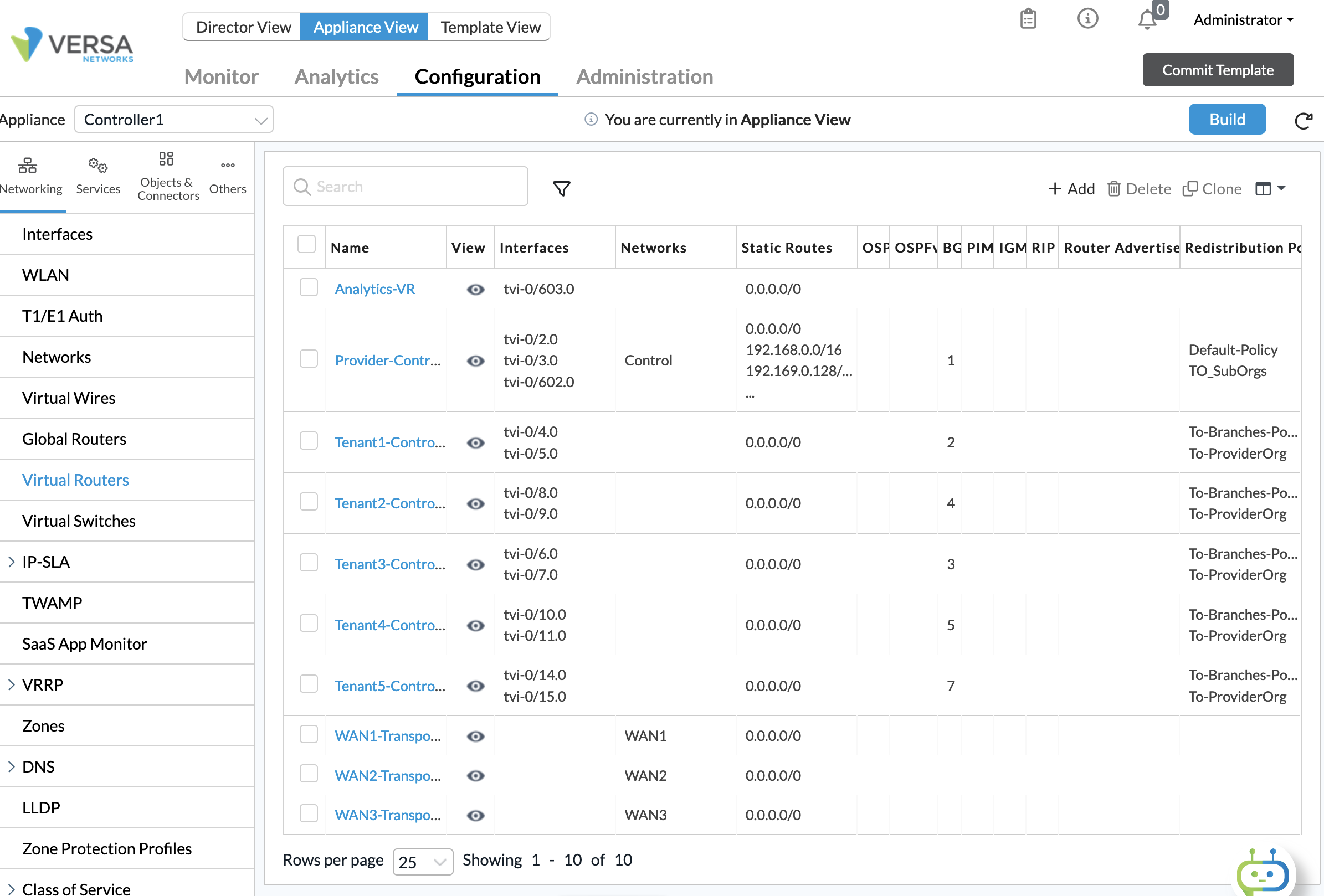
Task: Open the Monitor tab
Action: click(221, 76)
